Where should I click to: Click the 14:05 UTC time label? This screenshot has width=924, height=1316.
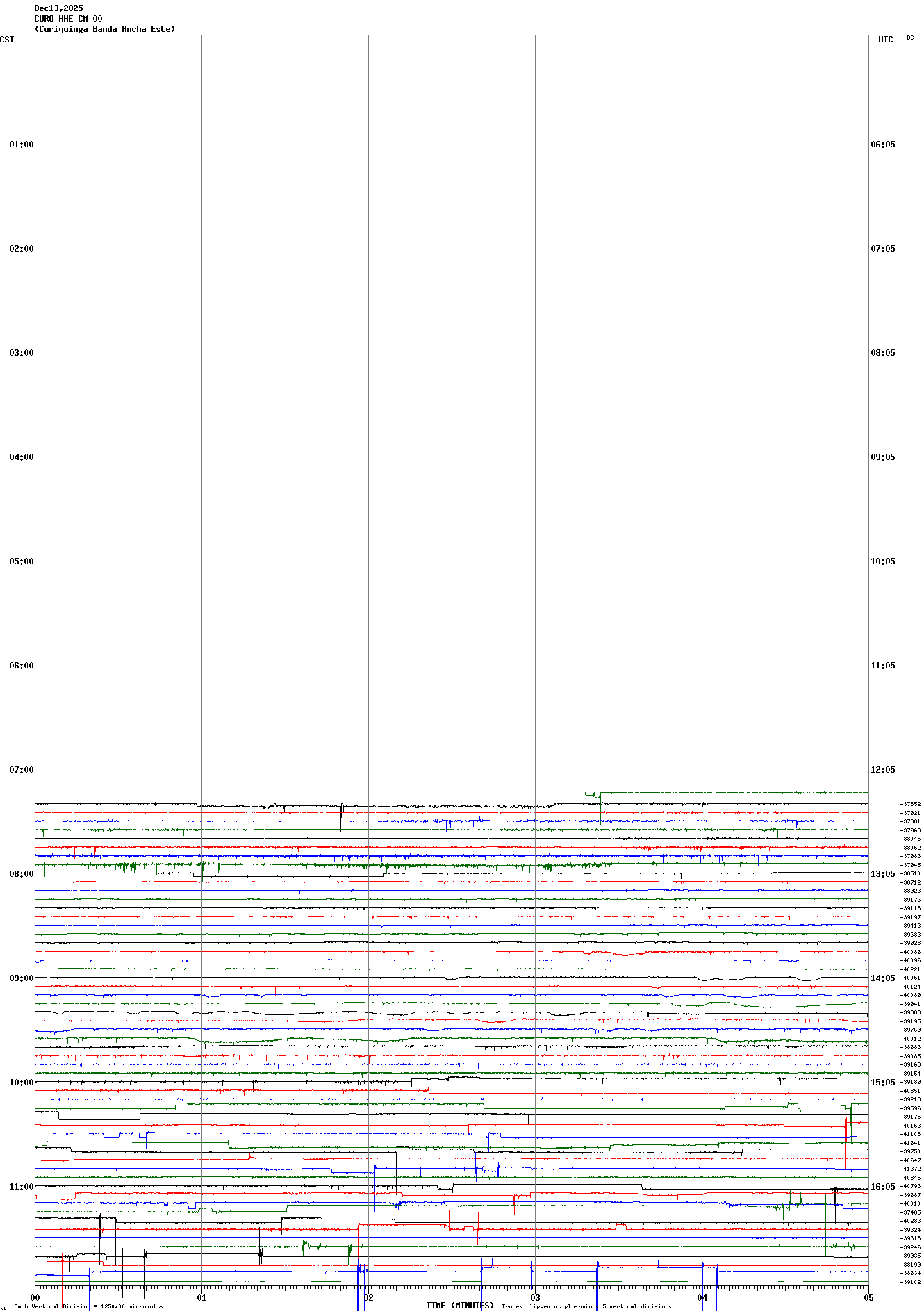(x=883, y=978)
